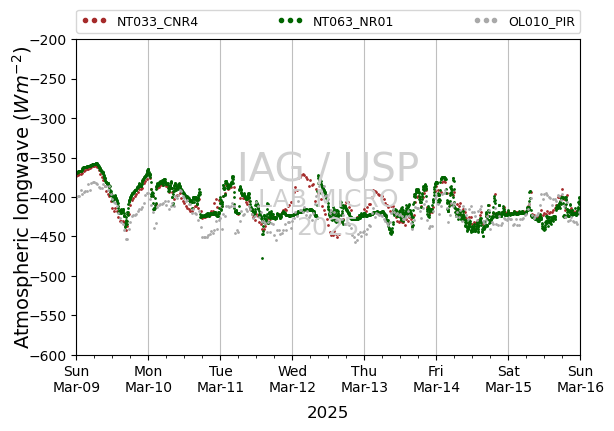The height and width of the screenshot is (431, 614).
Task: Click the green NT063_NR01 legend marker
Action: click(290, 21)
